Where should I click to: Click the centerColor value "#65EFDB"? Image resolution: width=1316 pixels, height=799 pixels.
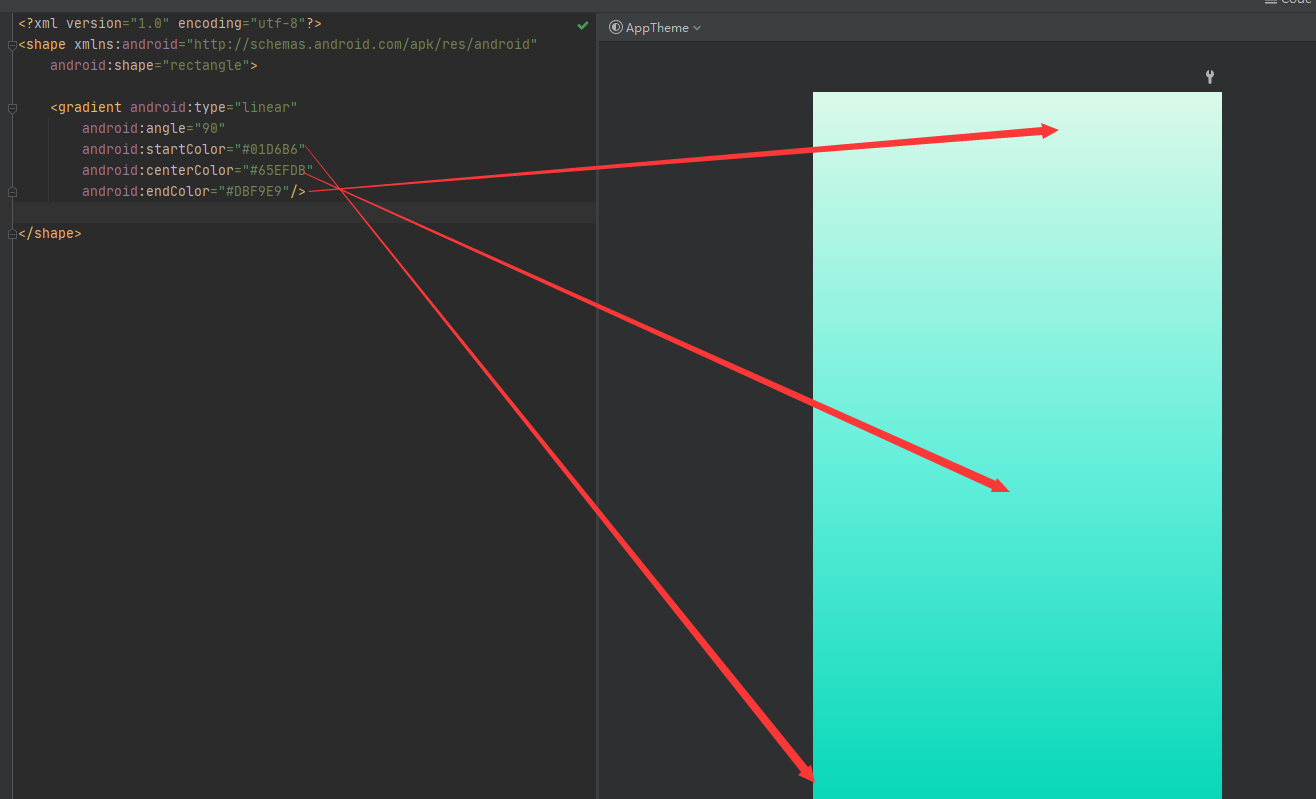(x=278, y=170)
